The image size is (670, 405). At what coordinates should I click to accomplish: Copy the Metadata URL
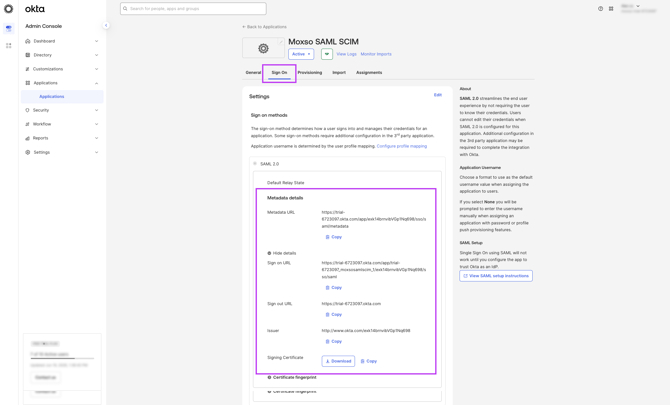click(334, 237)
